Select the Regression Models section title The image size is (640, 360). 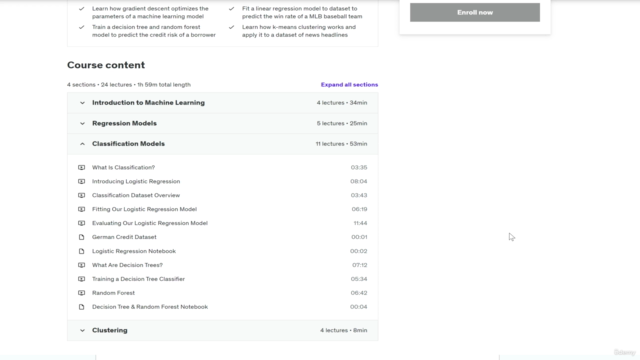124,123
